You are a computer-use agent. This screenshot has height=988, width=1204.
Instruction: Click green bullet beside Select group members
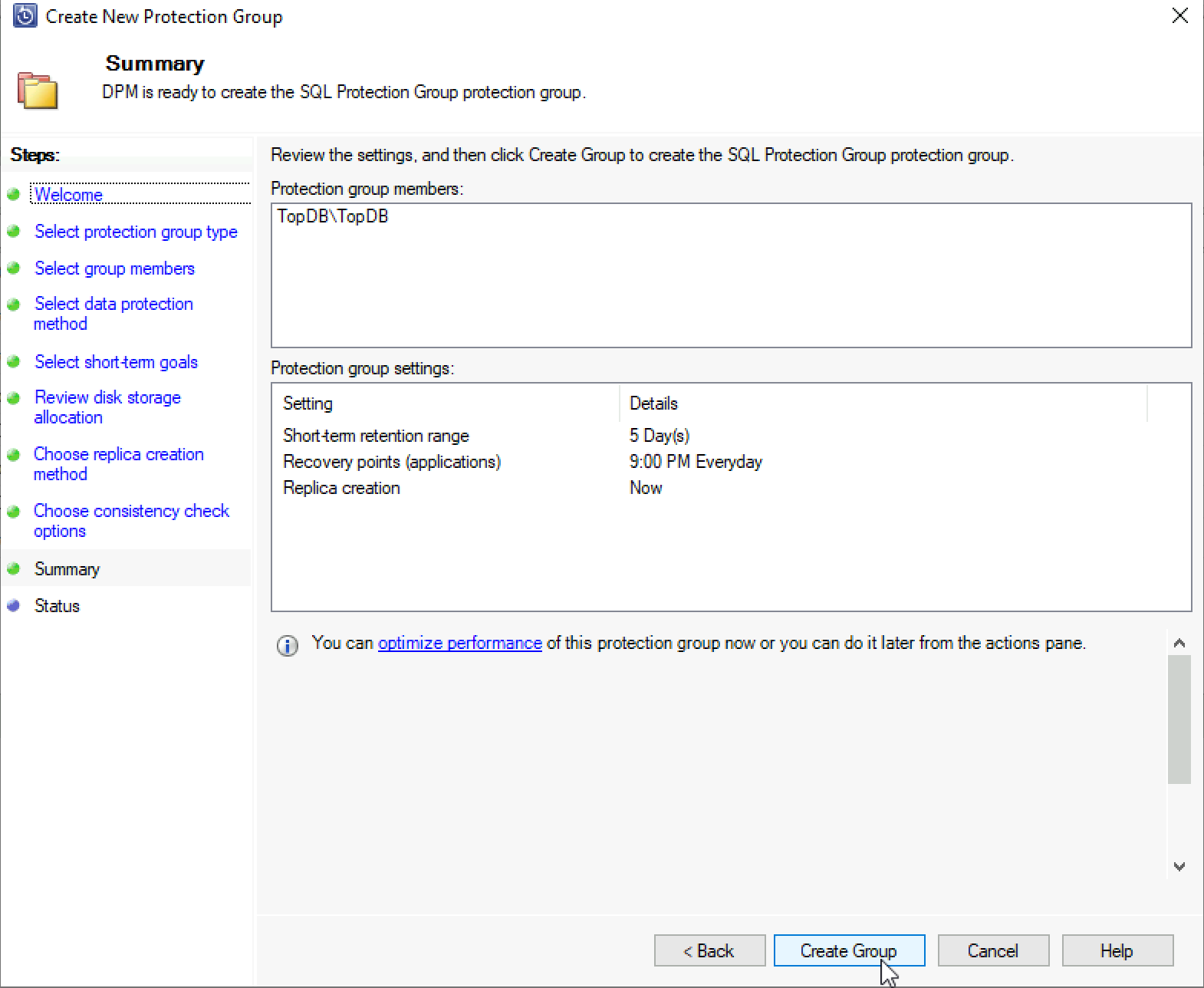click(x=13, y=268)
